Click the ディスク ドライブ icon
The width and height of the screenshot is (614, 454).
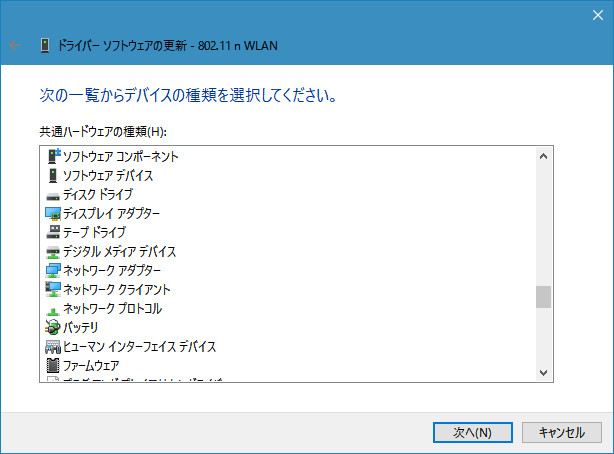(53, 194)
